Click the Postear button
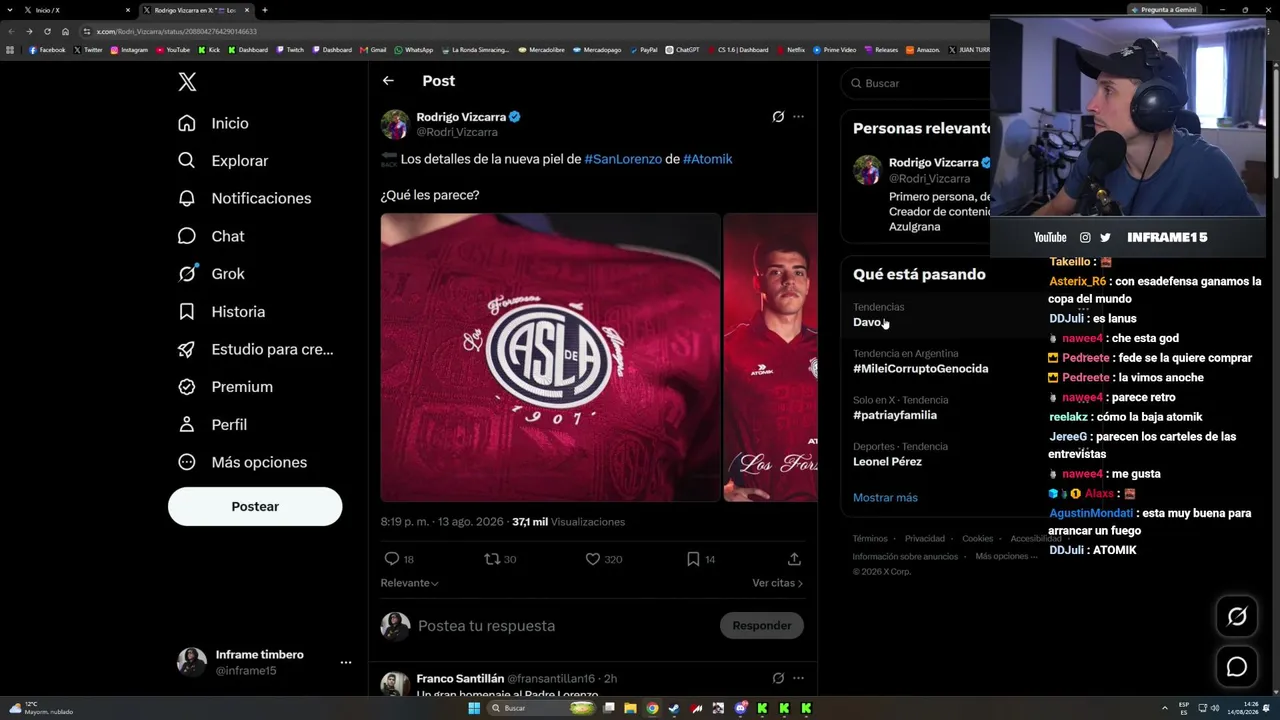Viewport: 1280px width, 720px height. coord(255,506)
